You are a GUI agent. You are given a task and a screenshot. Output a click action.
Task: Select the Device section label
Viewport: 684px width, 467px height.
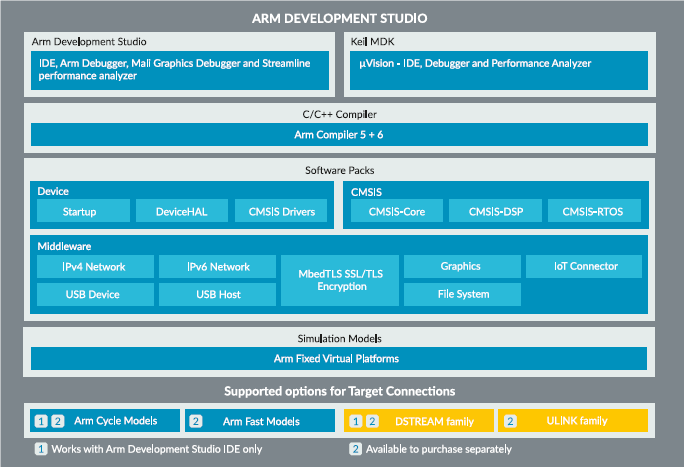tap(53, 191)
